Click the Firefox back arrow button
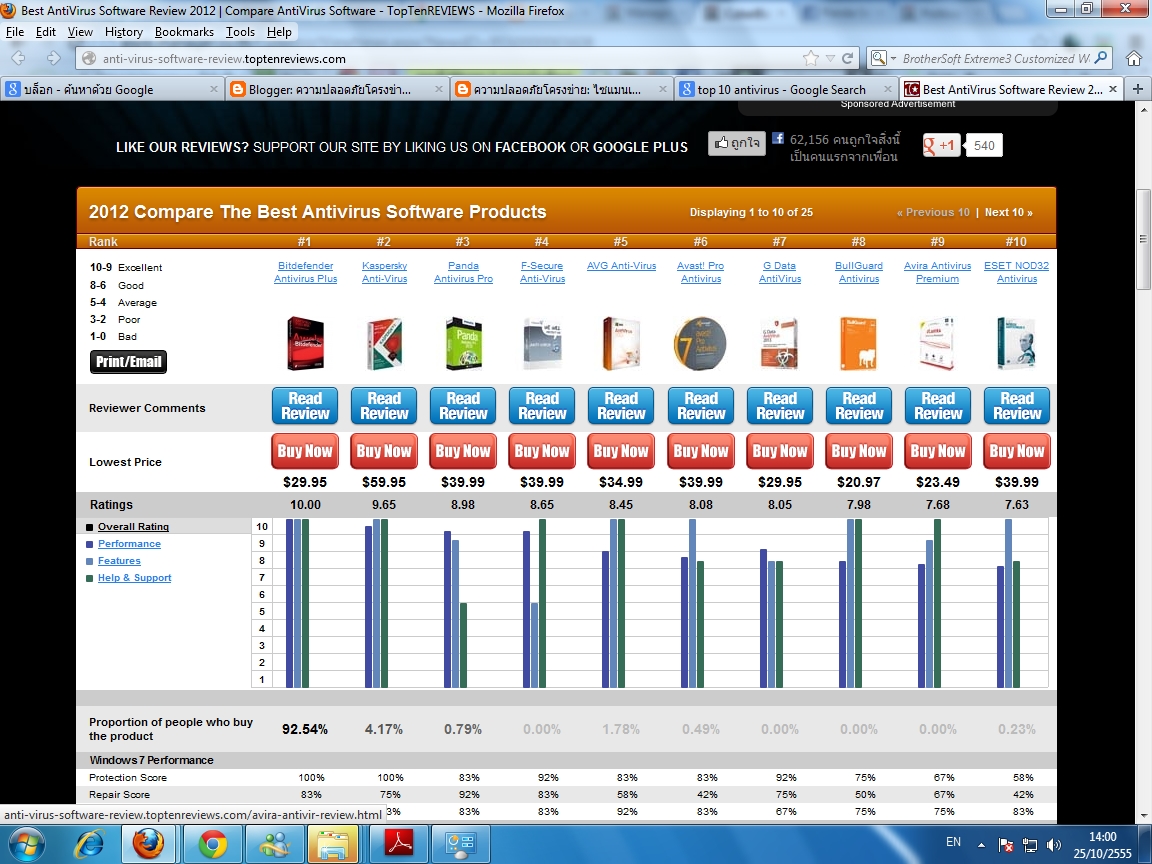 point(18,58)
